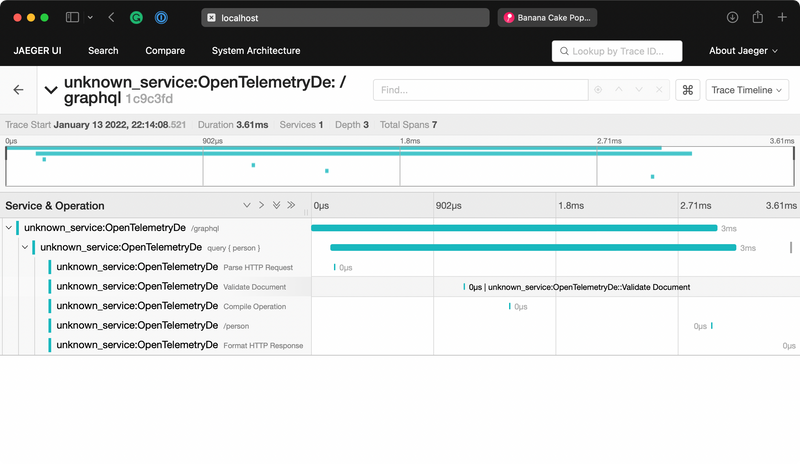Collapse the query { person } span

[25, 247]
